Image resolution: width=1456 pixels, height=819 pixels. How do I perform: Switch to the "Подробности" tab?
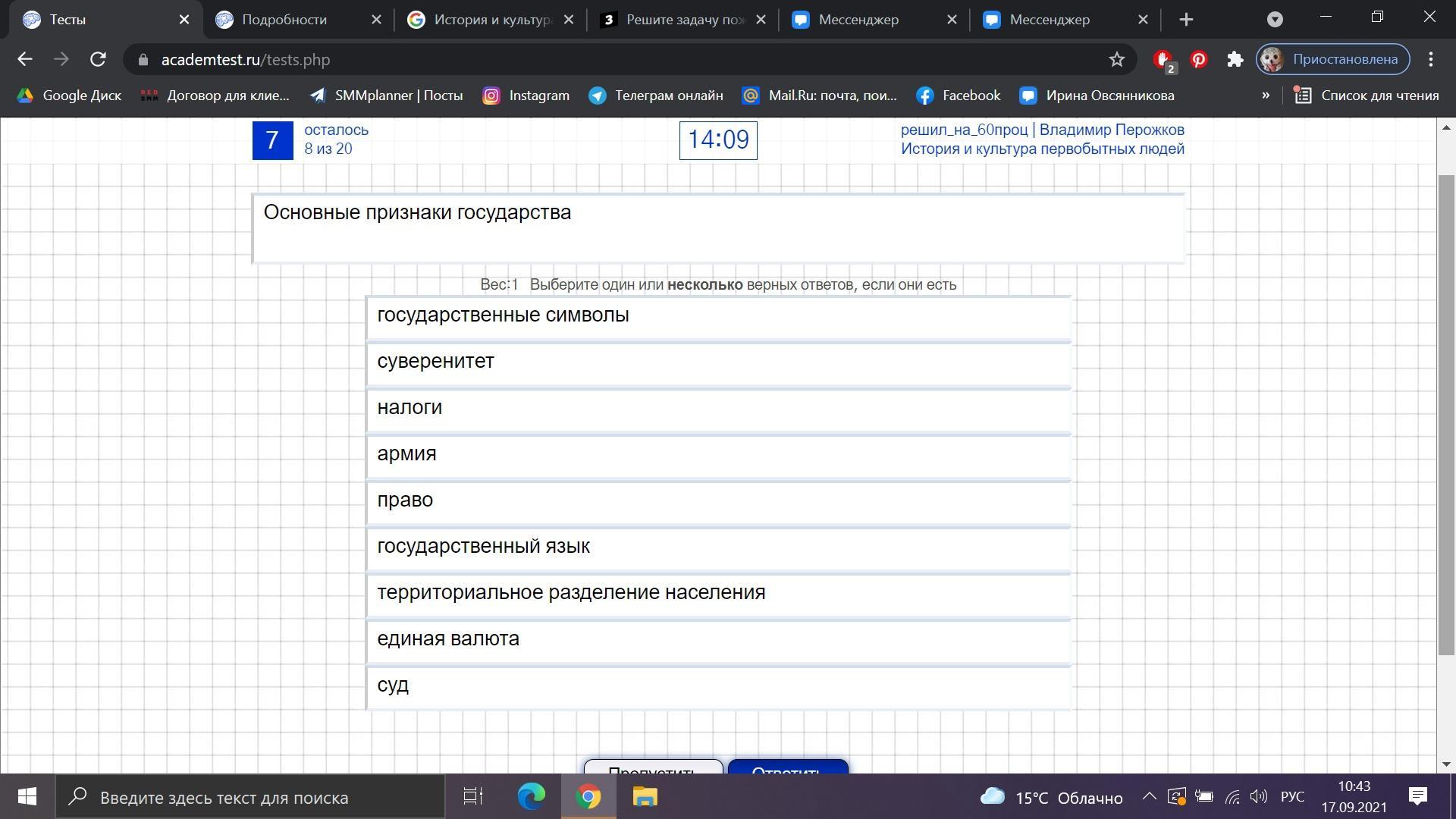pyautogui.click(x=284, y=20)
